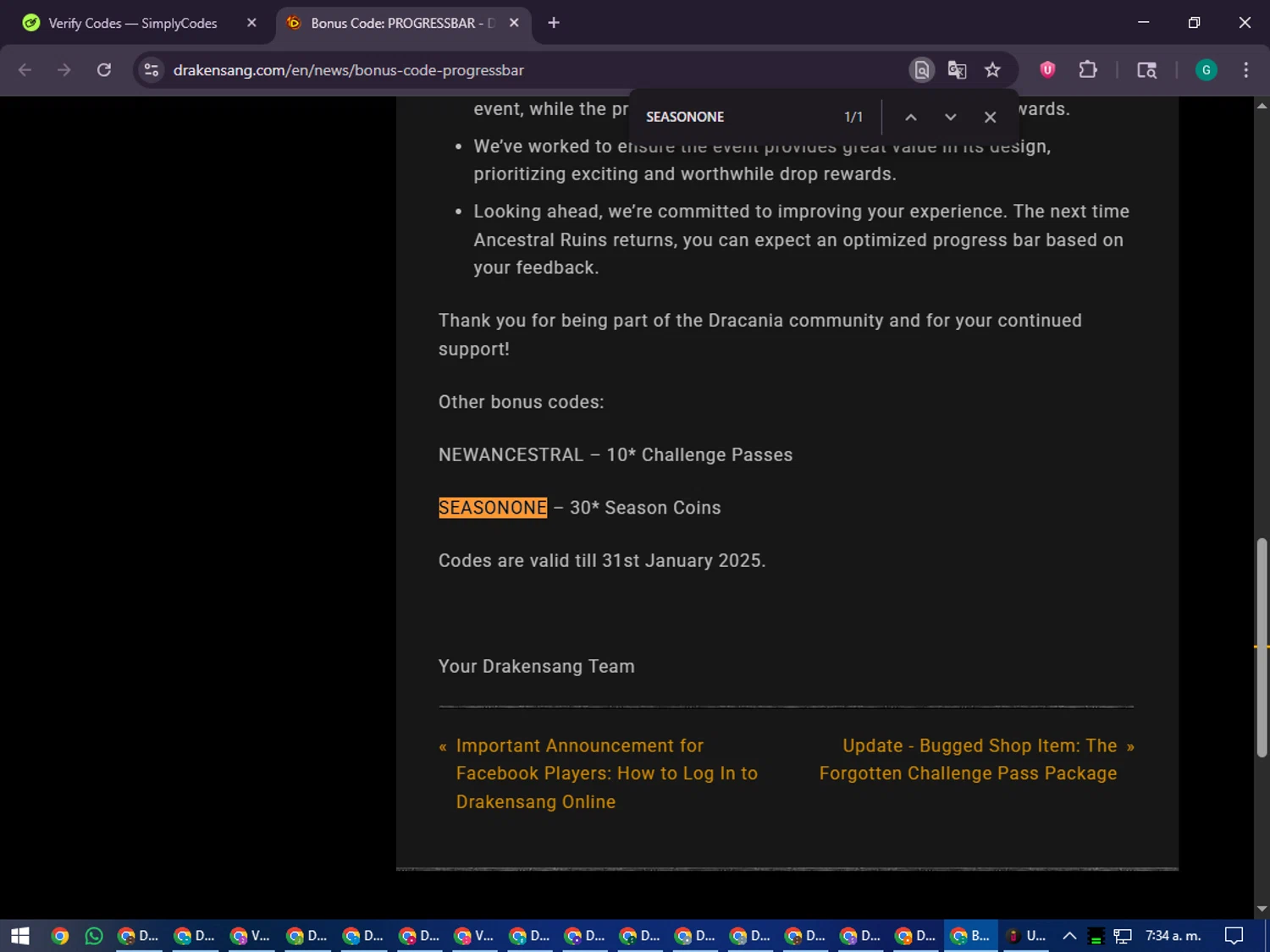Close the find bar
The width and height of the screenshot is (1270, 952).
990,118
